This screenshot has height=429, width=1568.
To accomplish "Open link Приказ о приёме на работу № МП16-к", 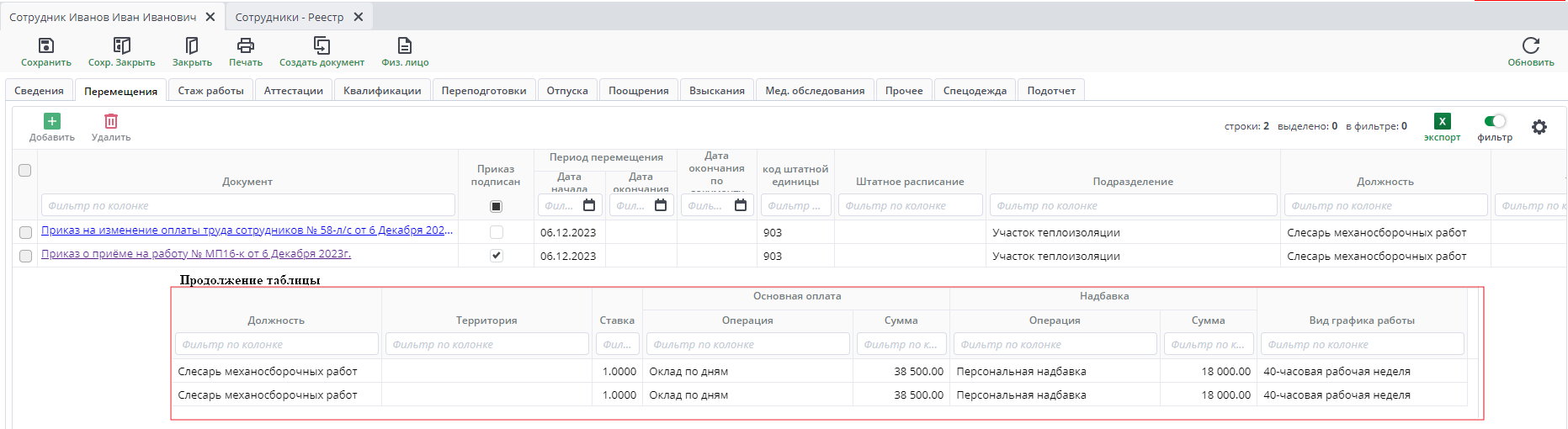I will [x=196, y=254].
